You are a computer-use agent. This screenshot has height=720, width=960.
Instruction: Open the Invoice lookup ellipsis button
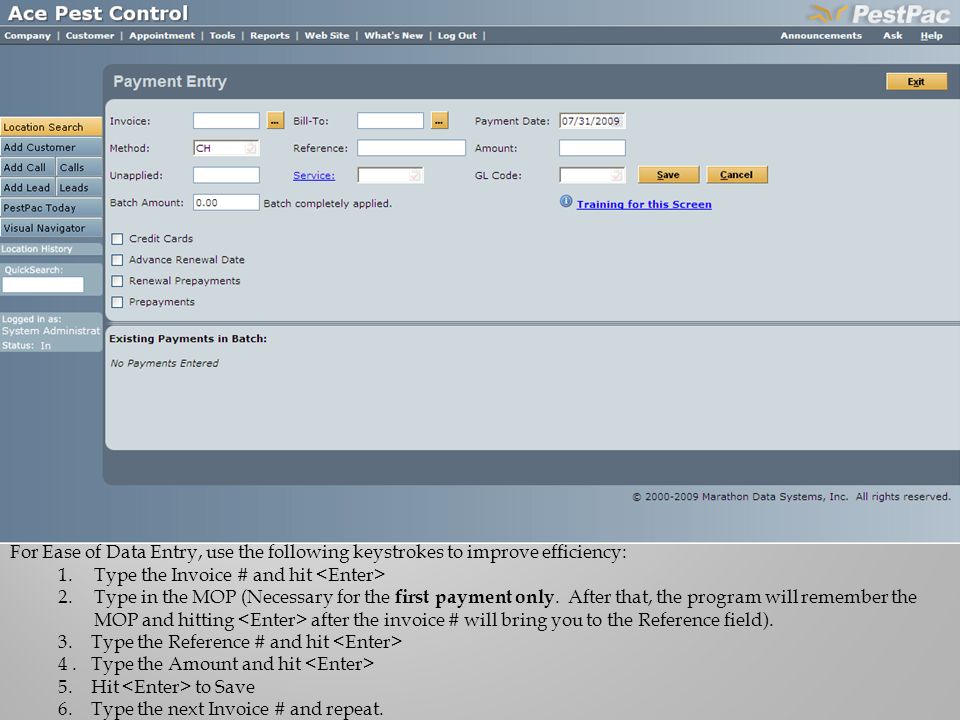(x=276, y=121)
